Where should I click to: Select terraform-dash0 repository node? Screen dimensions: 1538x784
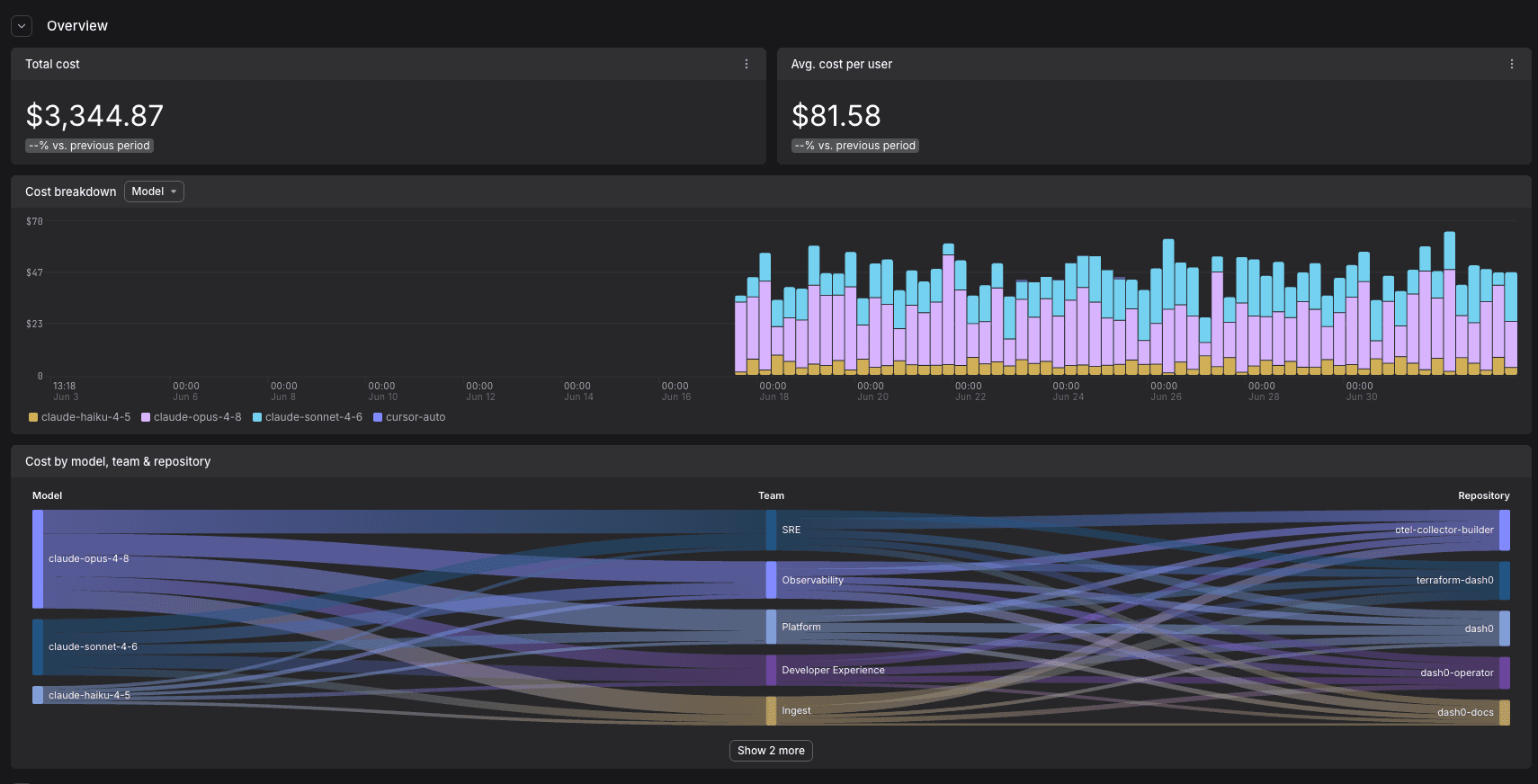(1505, 581)
